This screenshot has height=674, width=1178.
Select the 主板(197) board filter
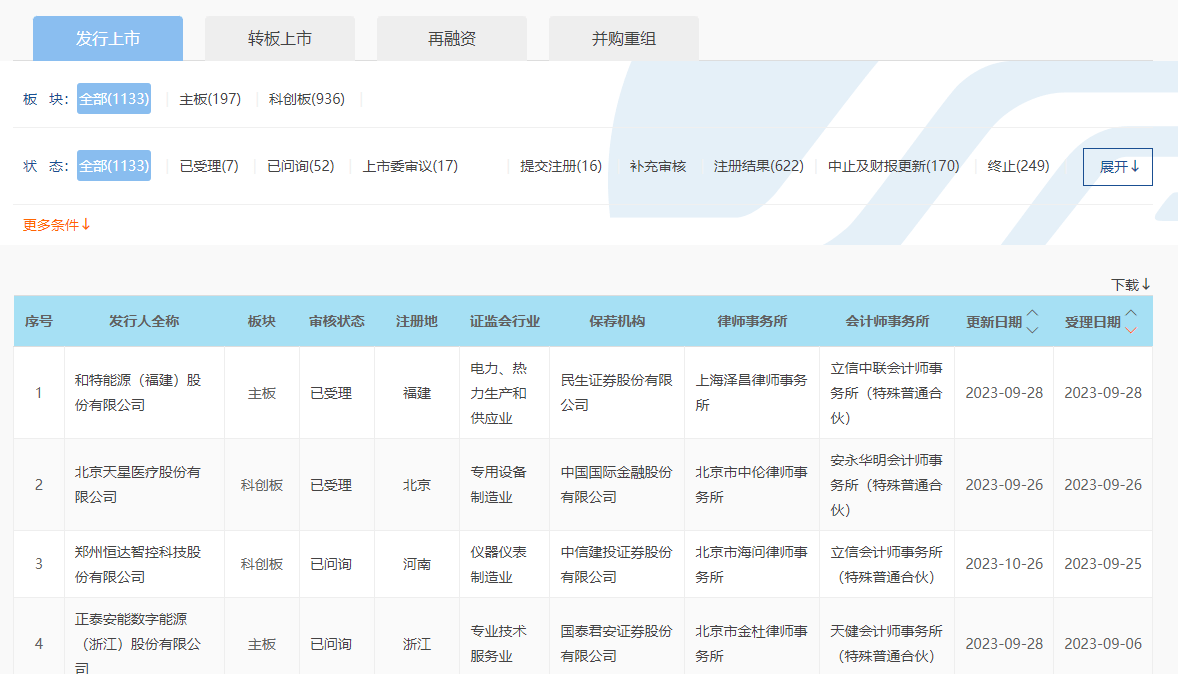tap(210, 99)
